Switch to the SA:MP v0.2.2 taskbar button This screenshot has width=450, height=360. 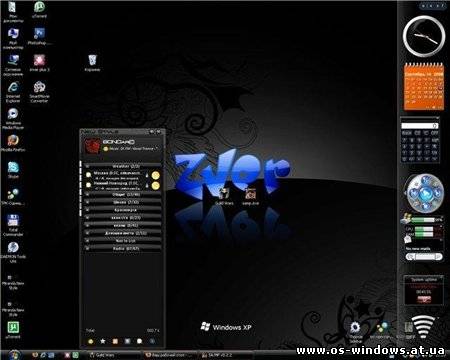coord(227,355)
